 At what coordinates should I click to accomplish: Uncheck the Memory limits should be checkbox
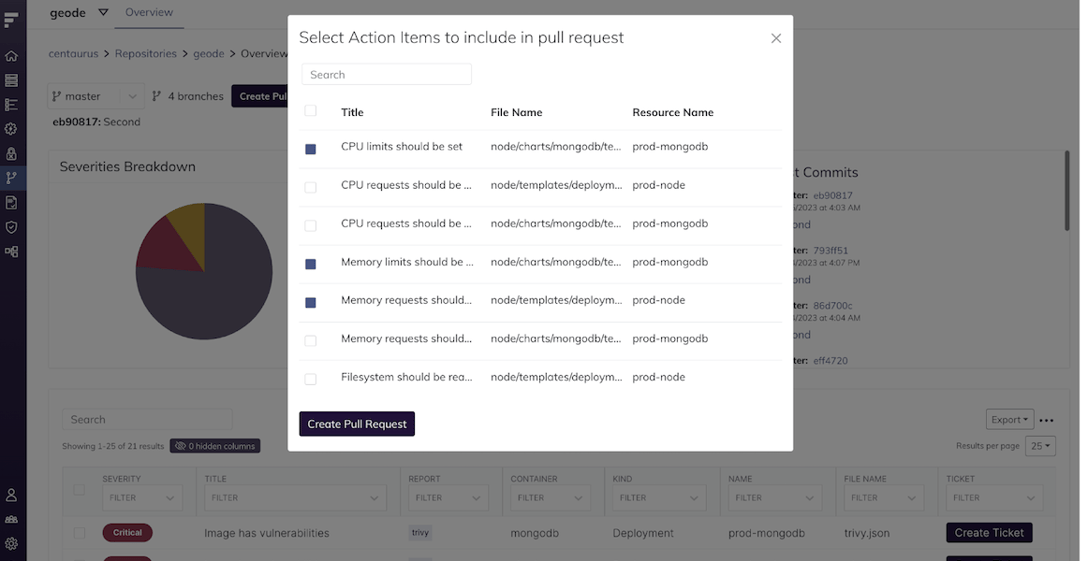[x=310, y=264]
